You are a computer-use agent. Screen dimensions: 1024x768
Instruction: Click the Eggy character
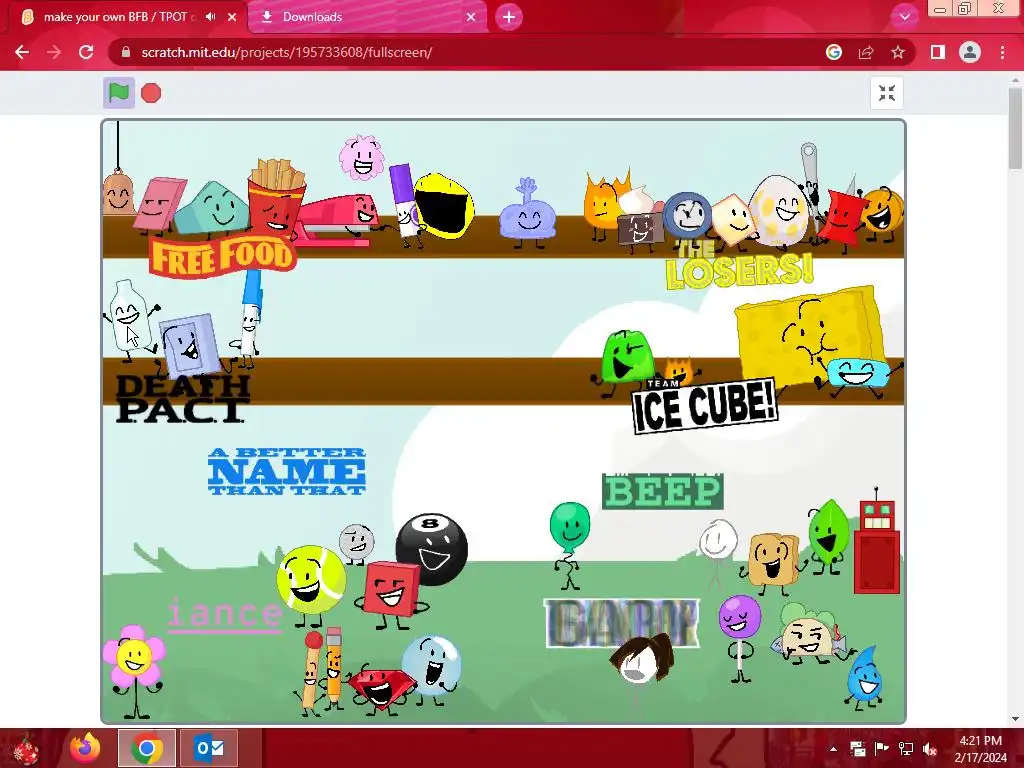click(x=778, y=210)
